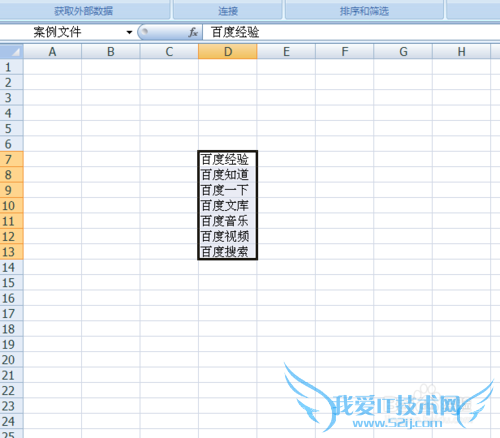Open the 获取外部数据 ribbon group
The image size is (500, 438).
tap(84, 11)
